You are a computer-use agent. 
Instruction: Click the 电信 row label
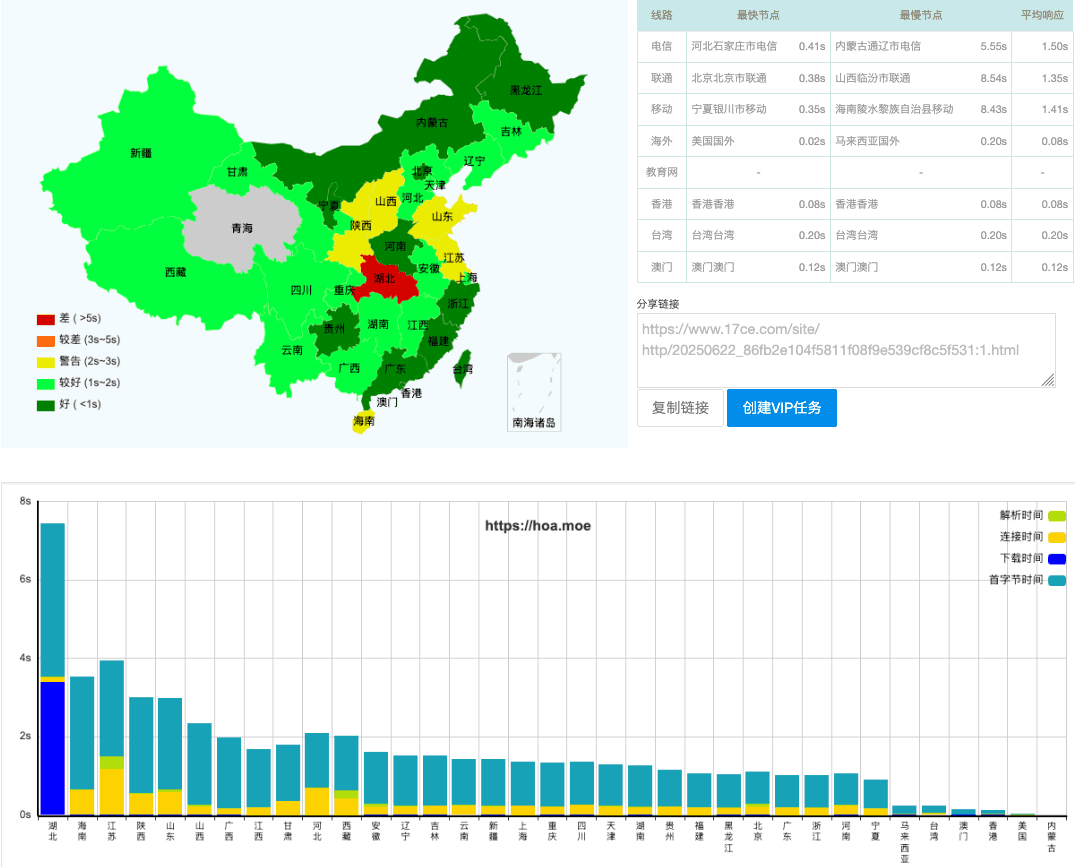(662, 46)
